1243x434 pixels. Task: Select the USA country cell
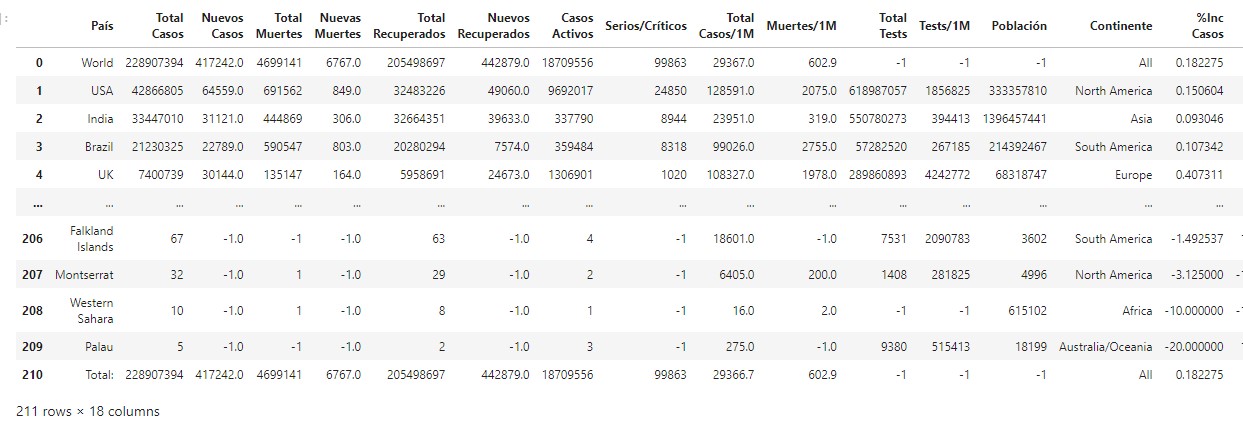tap(101, 91)
